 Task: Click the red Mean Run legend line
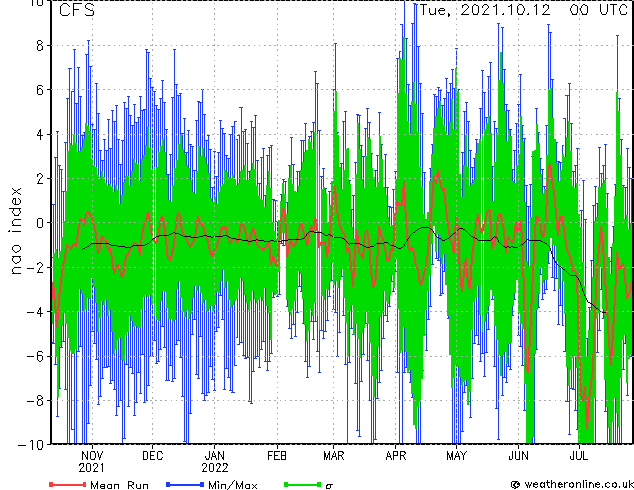(68, 484)
